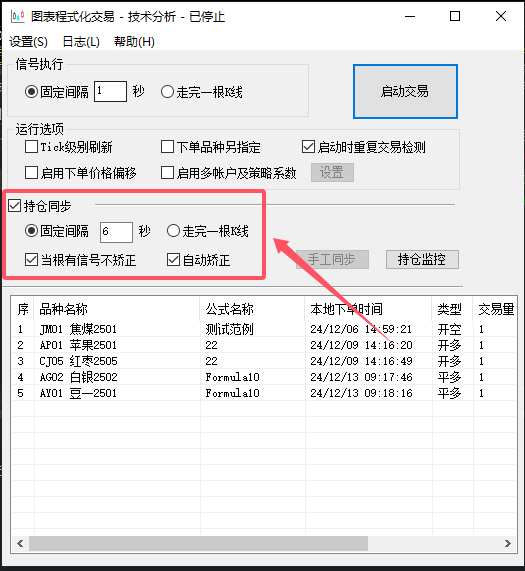Minimize the 图表程式化交易 window

[410, 16]
